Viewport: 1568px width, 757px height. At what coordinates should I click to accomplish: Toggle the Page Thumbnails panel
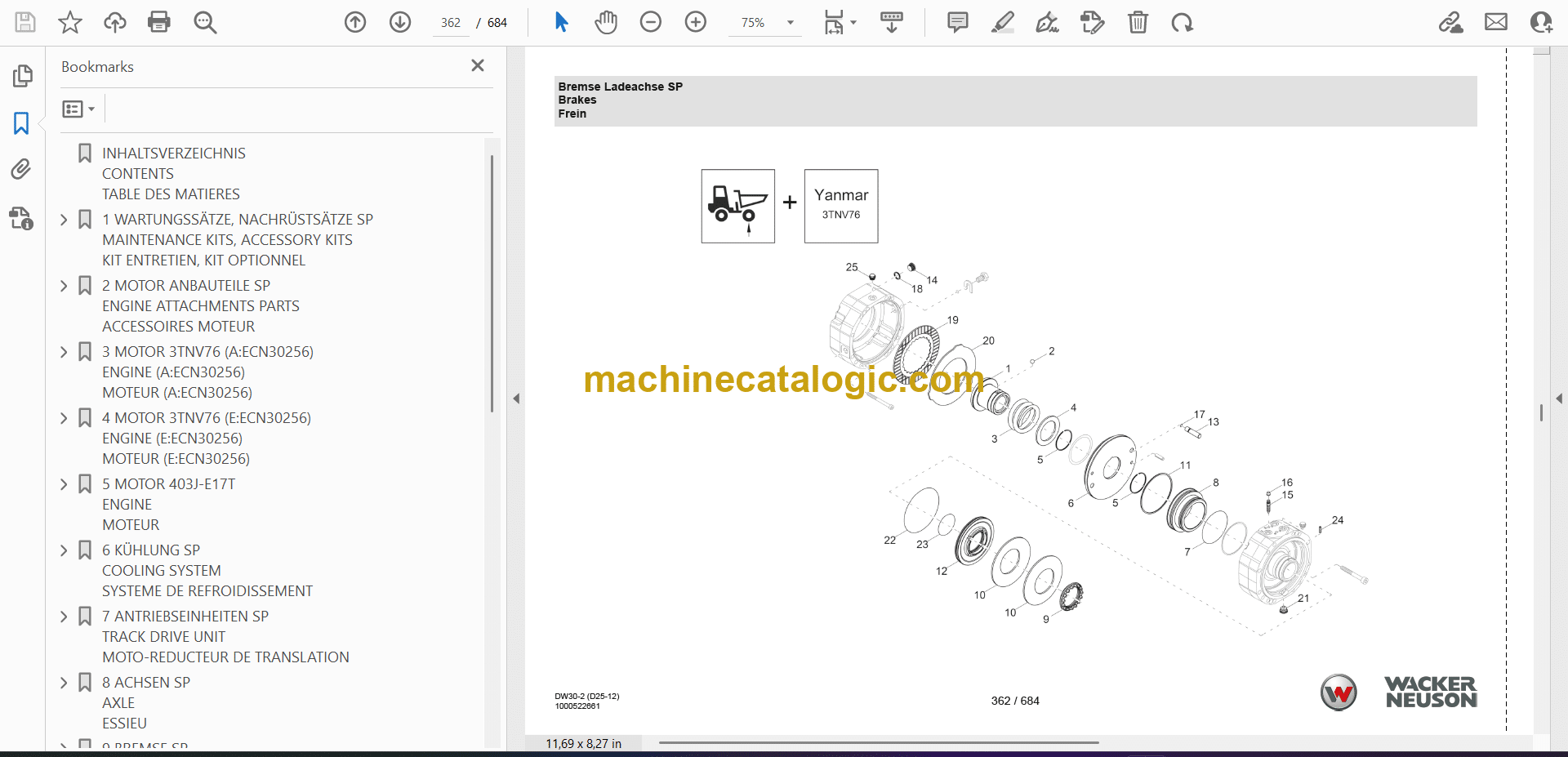coord(22,76)
